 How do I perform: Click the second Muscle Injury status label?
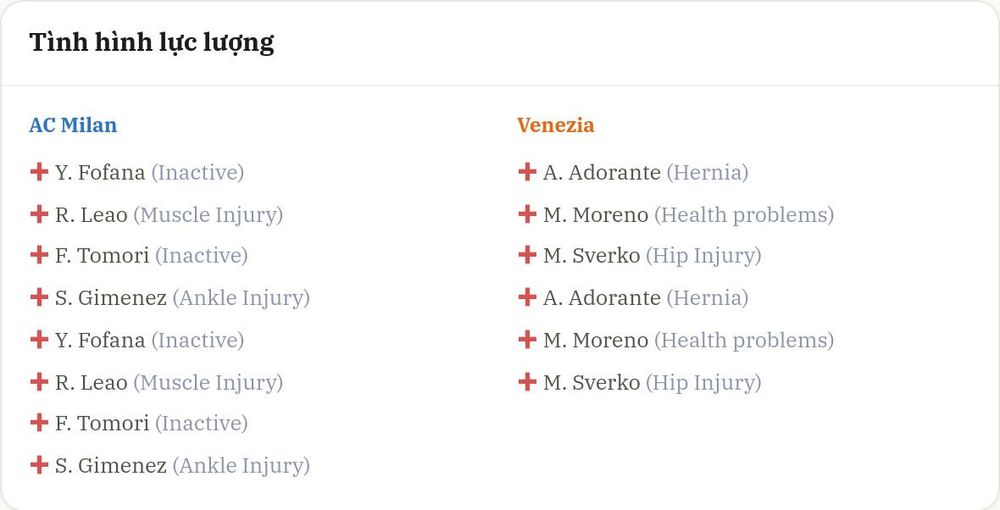(x=208, y=382)
